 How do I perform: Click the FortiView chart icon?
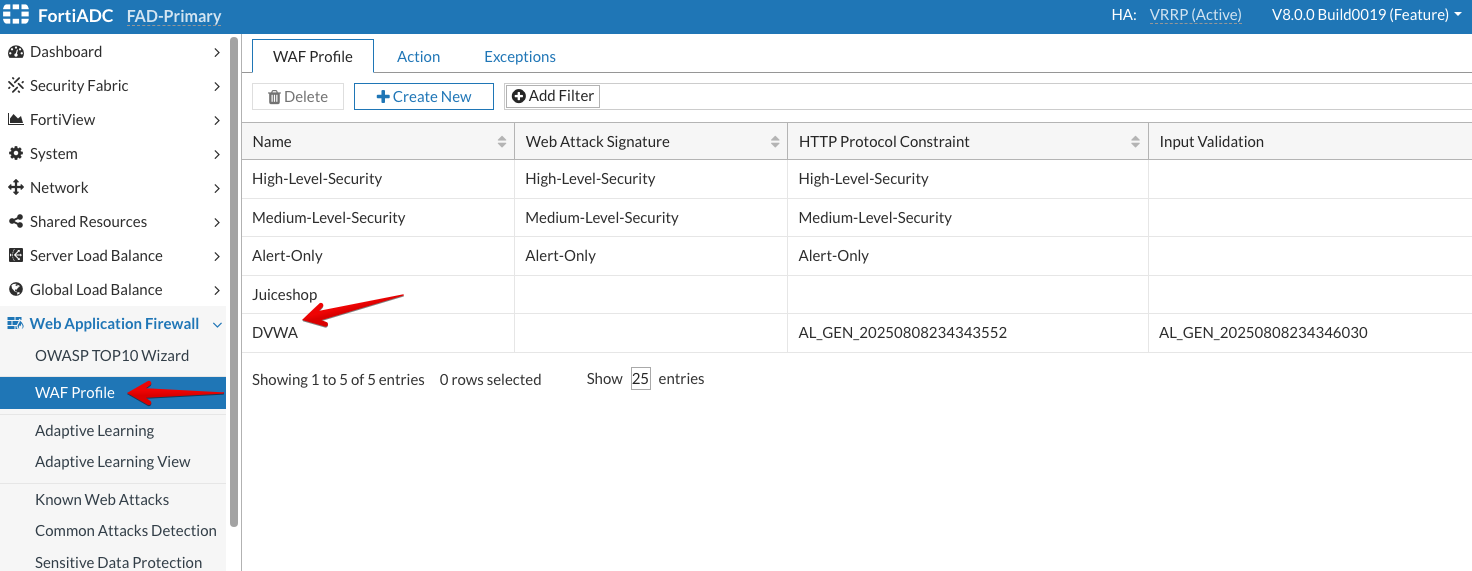[x=15, y=120]
